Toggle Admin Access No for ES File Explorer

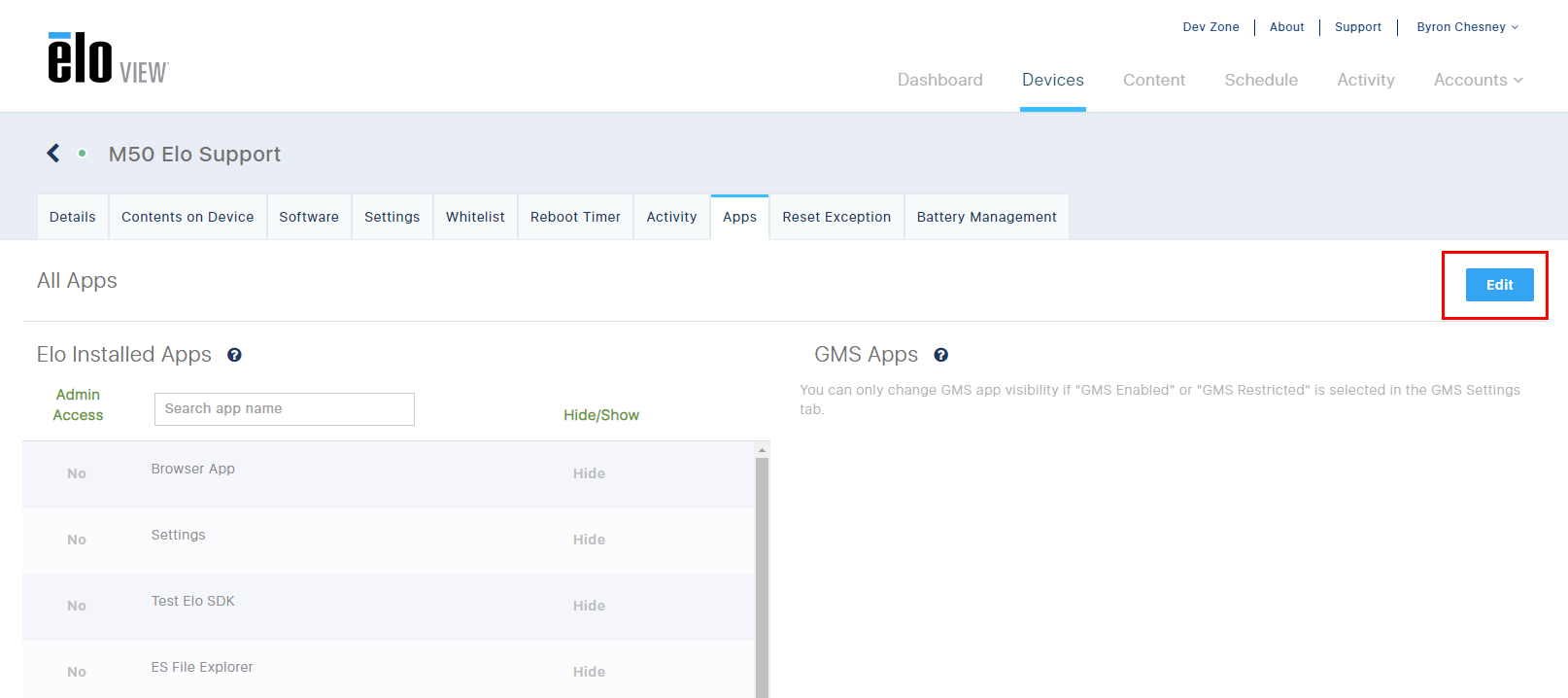[77, 672]
